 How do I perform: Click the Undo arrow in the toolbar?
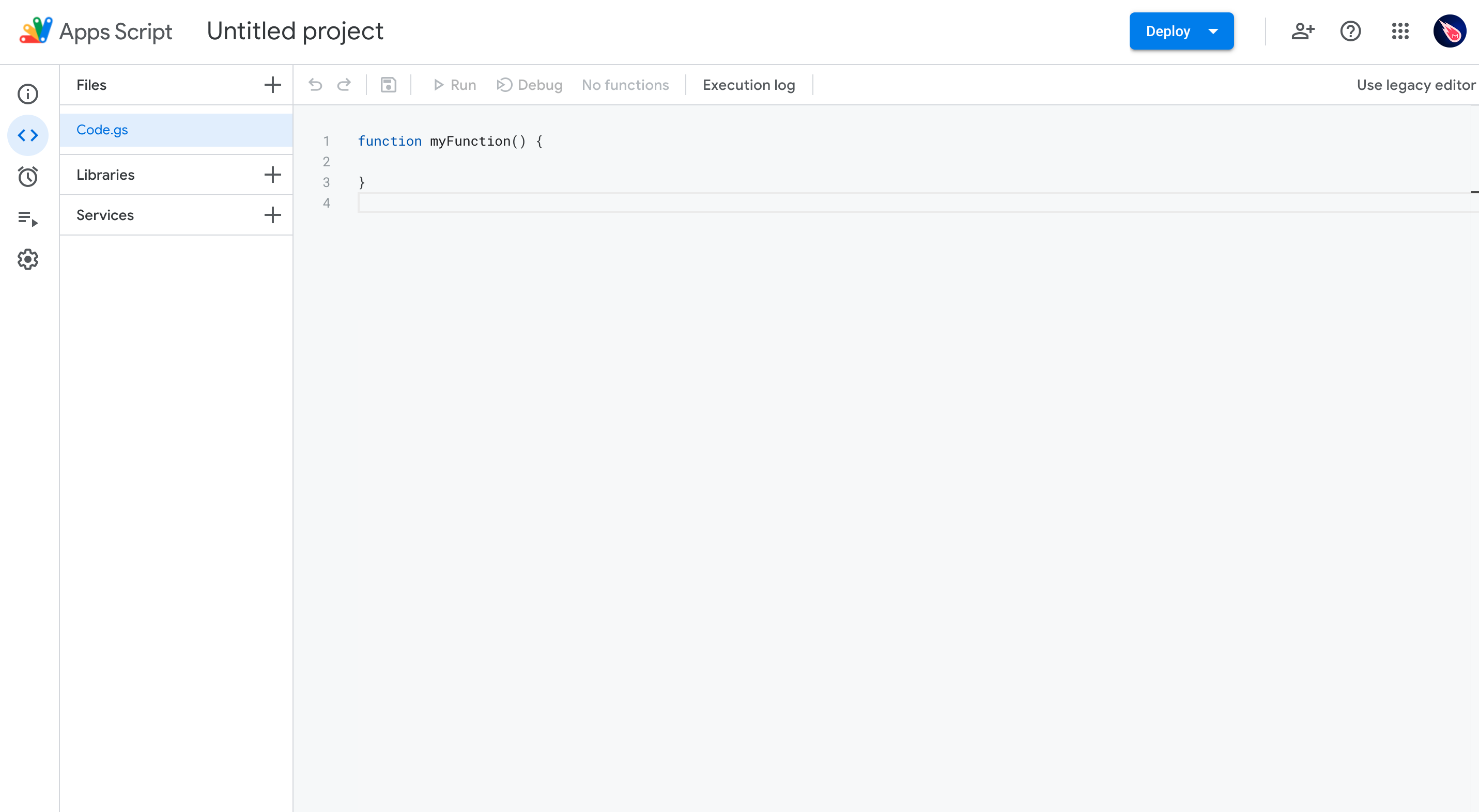[315, 85]
